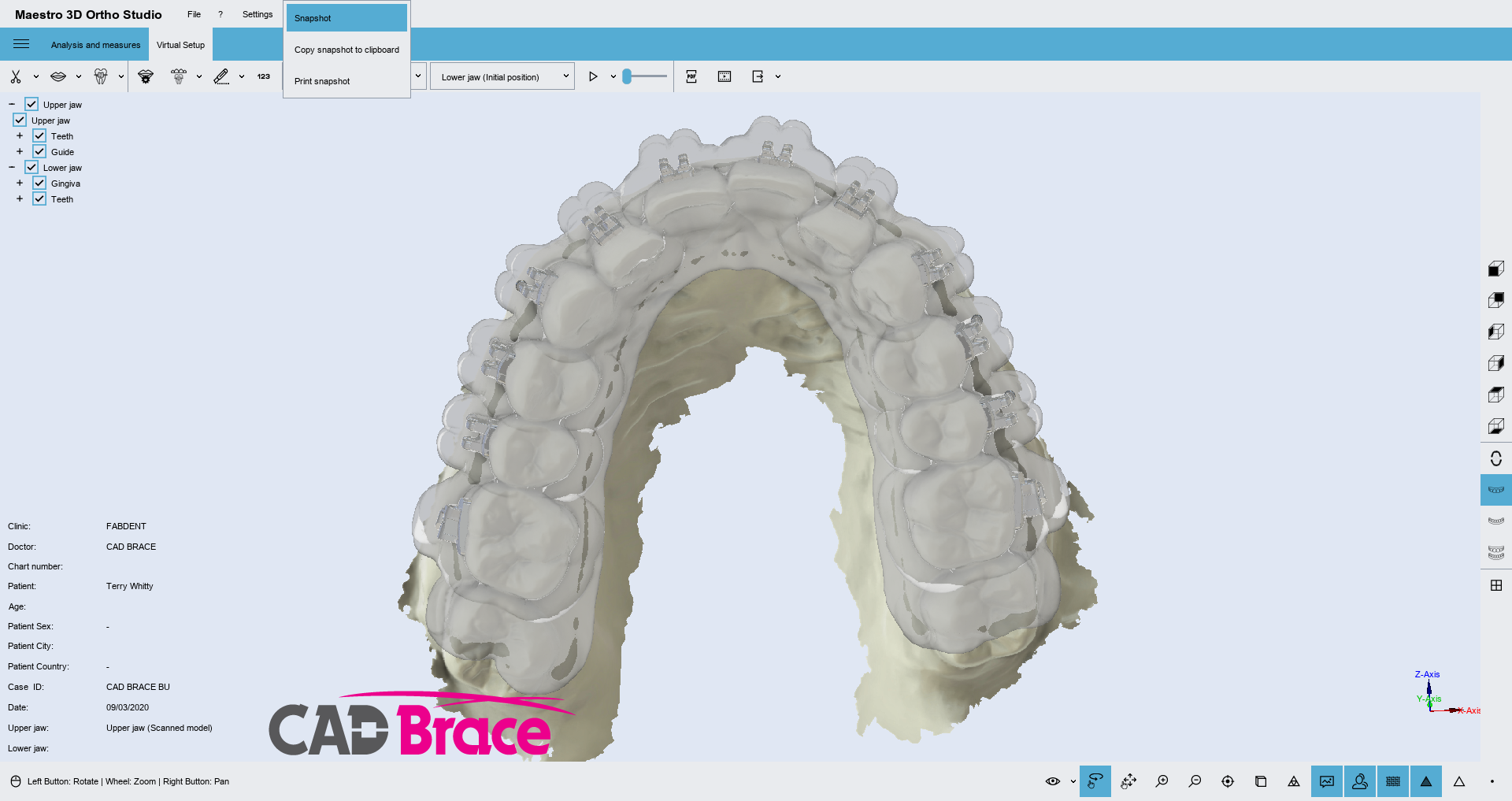Activate the pan move tool
Image resolution: width=1512 pixels, height=801 pixels.
coord(1128,781)
